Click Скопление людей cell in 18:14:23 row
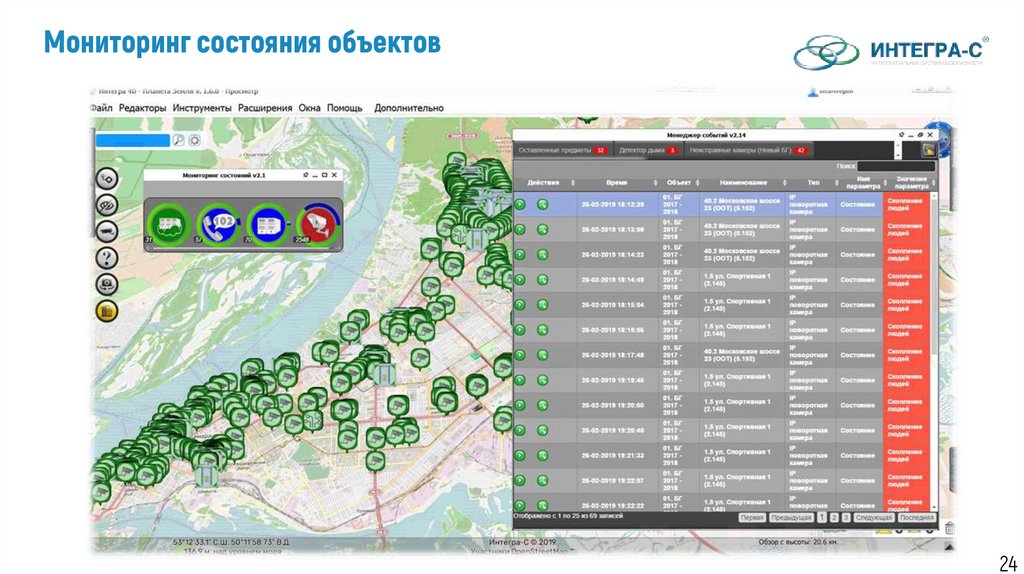This screenshot has height=574, width=1024. click(906, 255)
